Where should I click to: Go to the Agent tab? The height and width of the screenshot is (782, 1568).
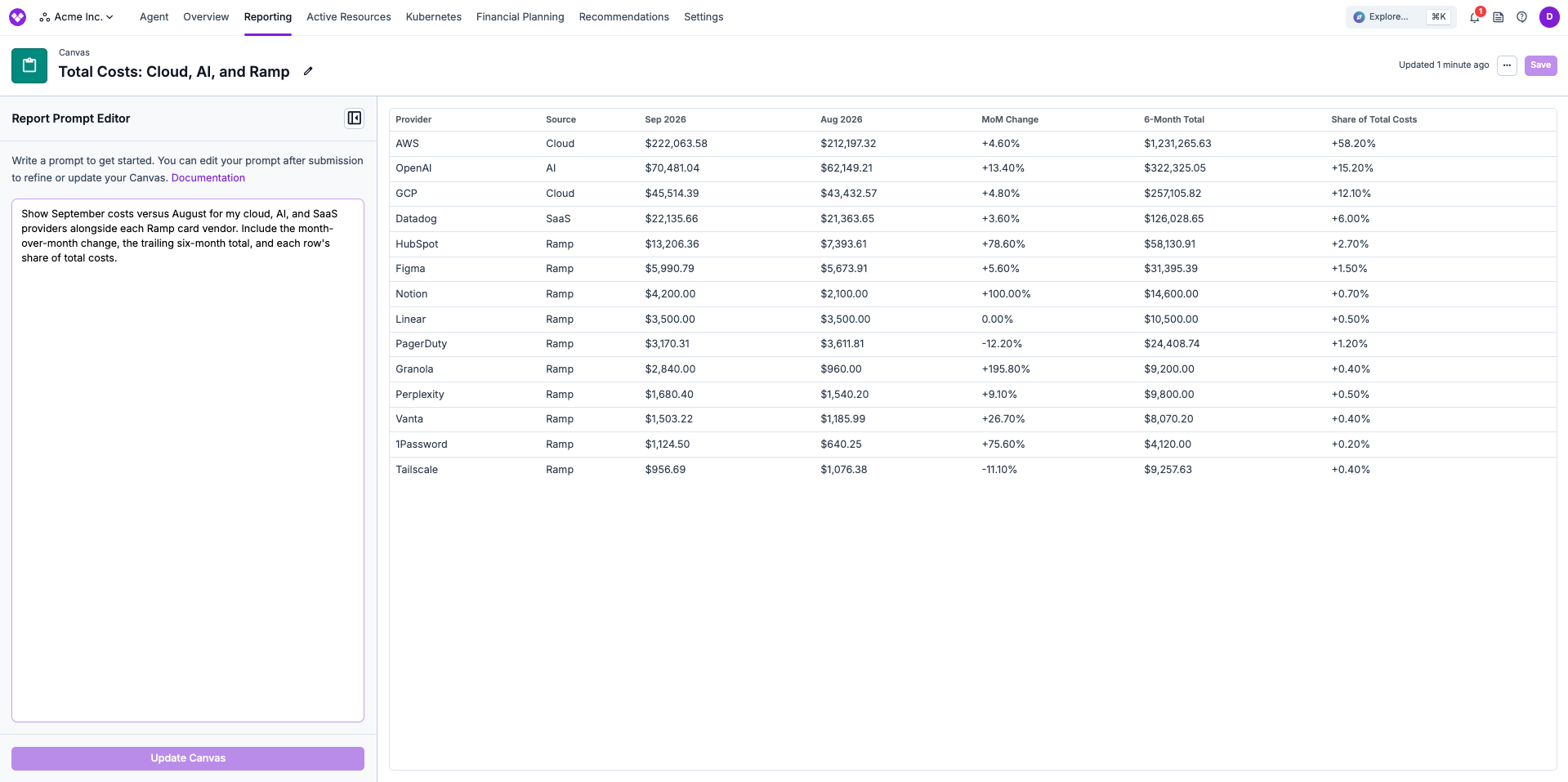pyautogui.click(x=154, y=16)
